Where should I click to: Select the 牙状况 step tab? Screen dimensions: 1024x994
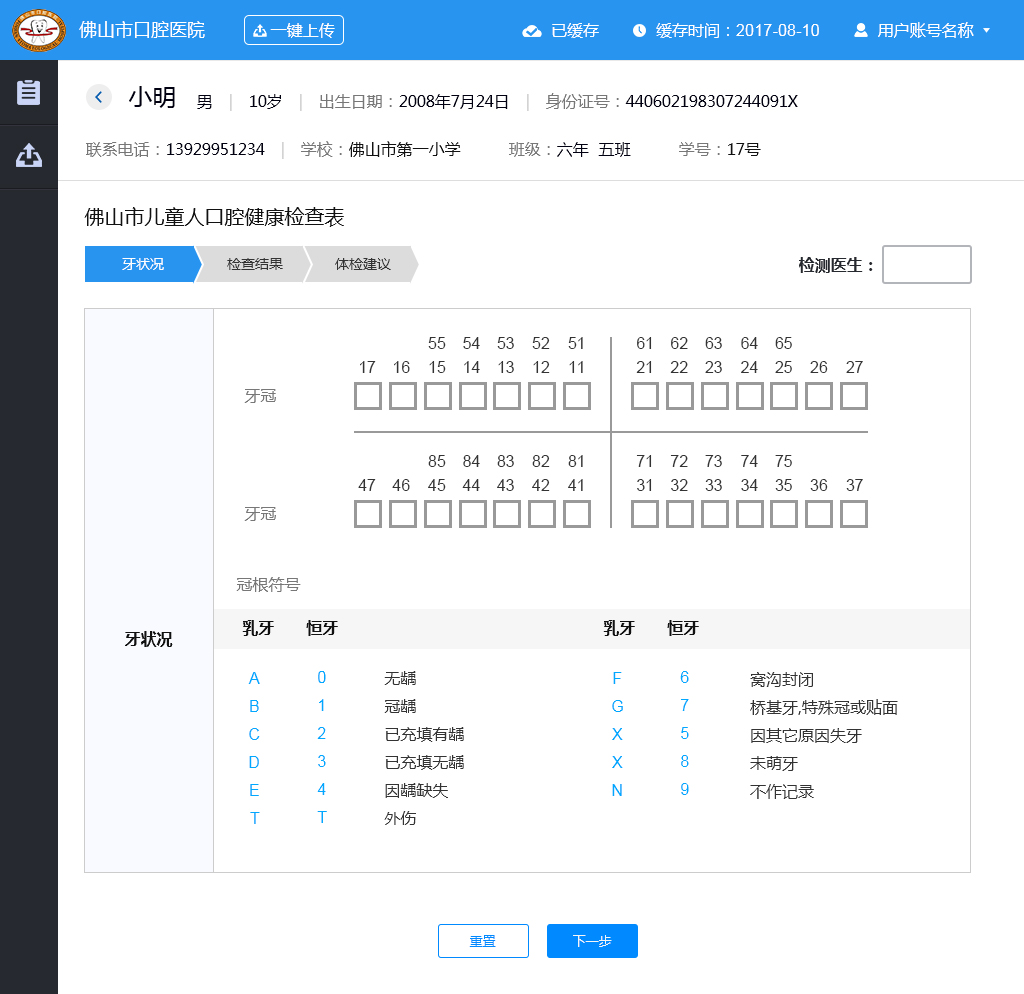coord(142,265)
